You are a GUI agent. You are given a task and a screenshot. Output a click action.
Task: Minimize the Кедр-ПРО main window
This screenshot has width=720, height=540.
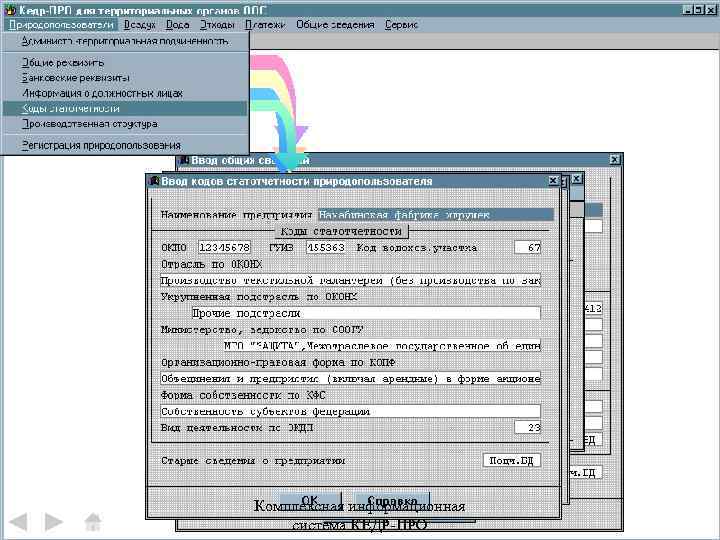tap(687, 9)
